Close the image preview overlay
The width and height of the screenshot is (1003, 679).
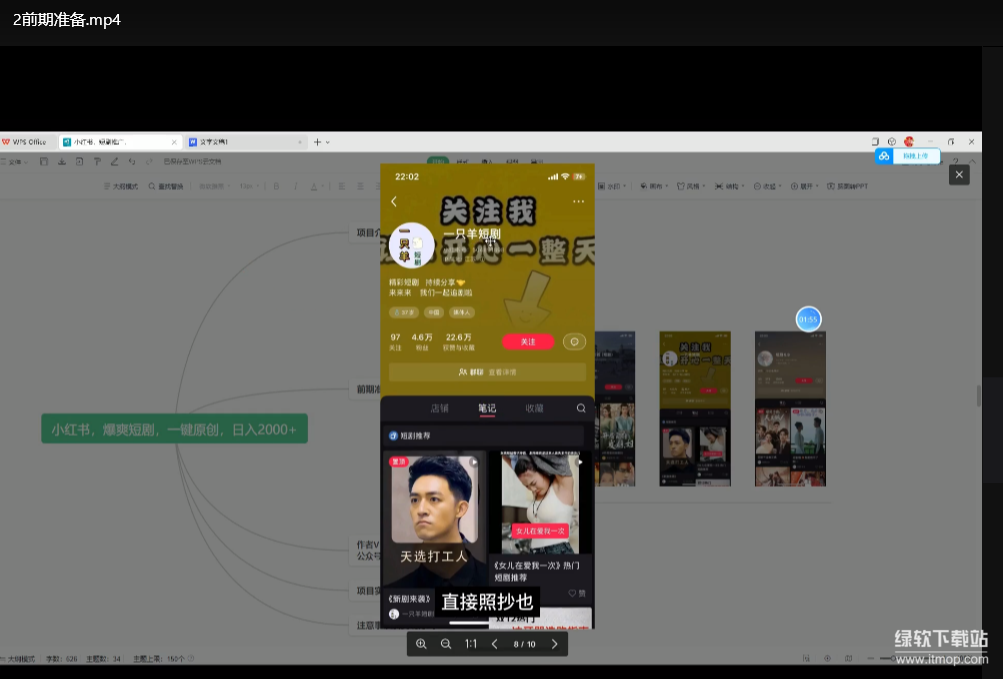(x=959, y=175)
